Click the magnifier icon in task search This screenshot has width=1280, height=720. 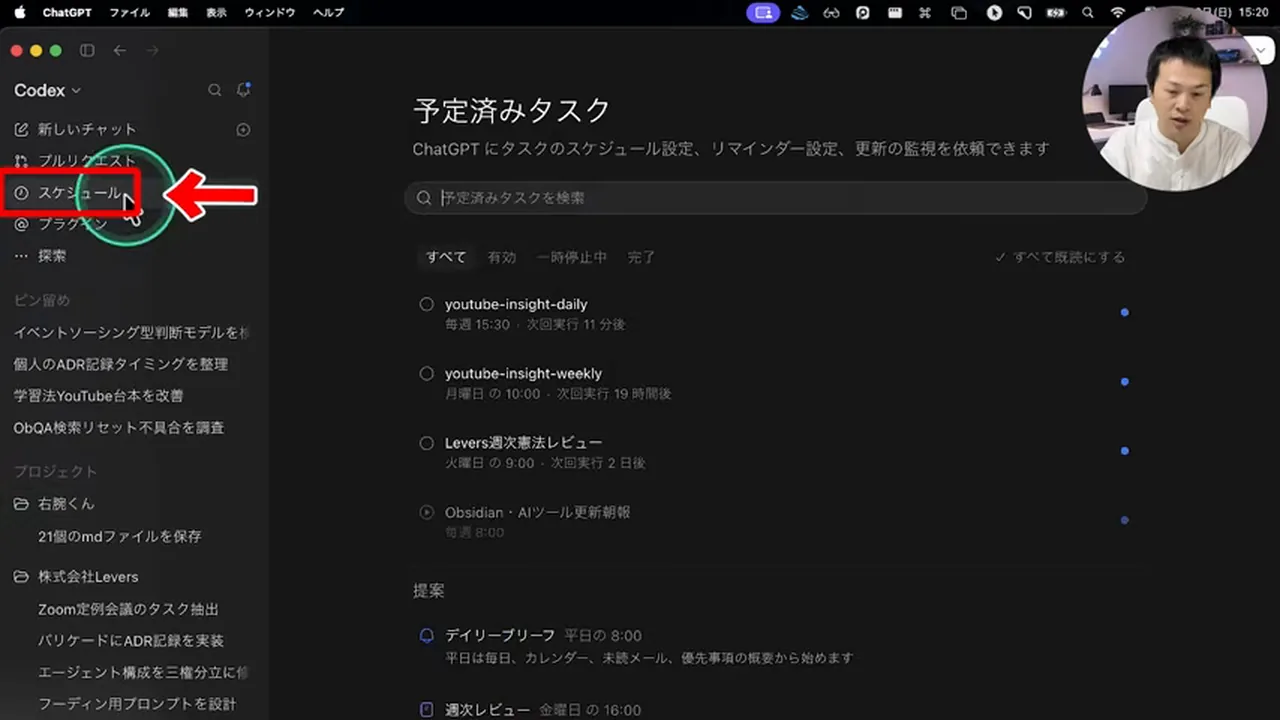coord(424,198)
